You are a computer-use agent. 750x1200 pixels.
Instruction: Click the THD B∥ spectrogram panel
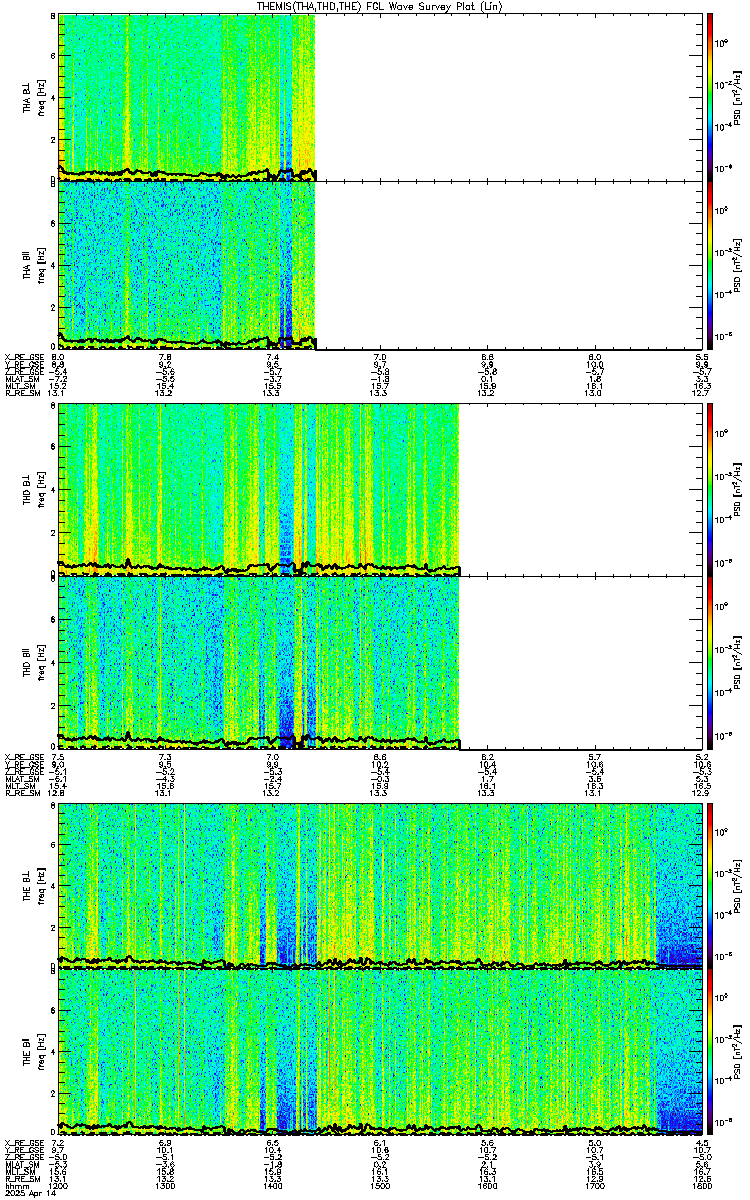click(381, 661)
